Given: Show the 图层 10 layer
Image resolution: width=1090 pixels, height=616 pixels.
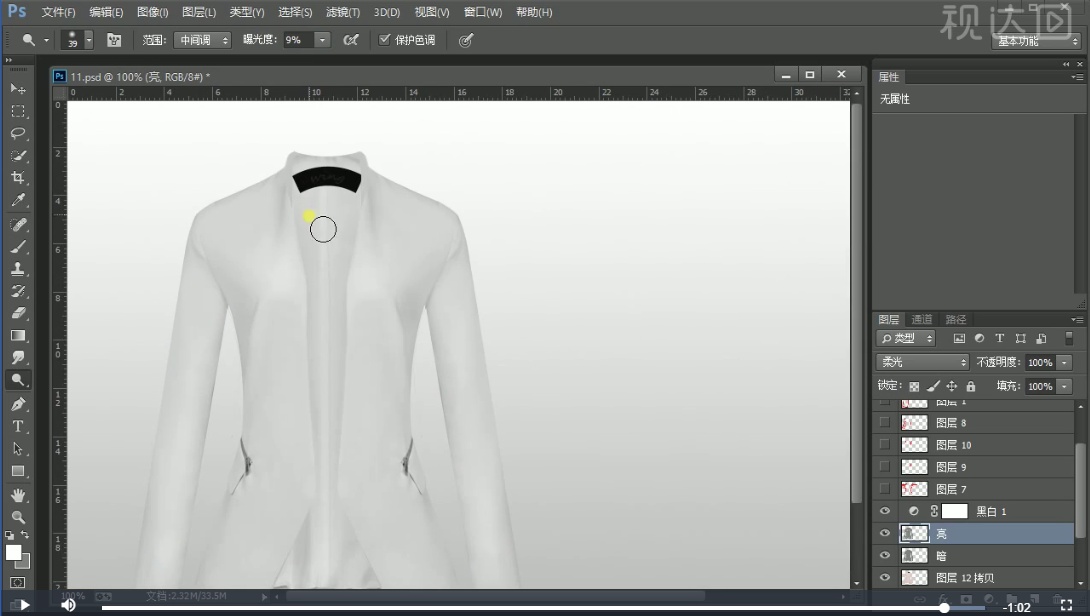Looking at the screenshot, I should click(884, 444).
